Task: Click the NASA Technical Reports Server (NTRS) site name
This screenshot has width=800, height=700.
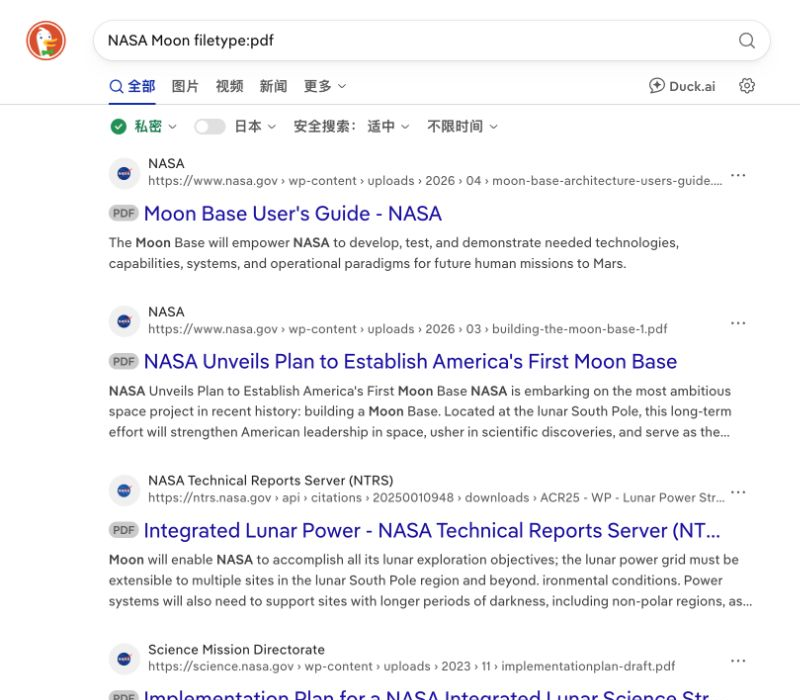Action: [270, 481]
